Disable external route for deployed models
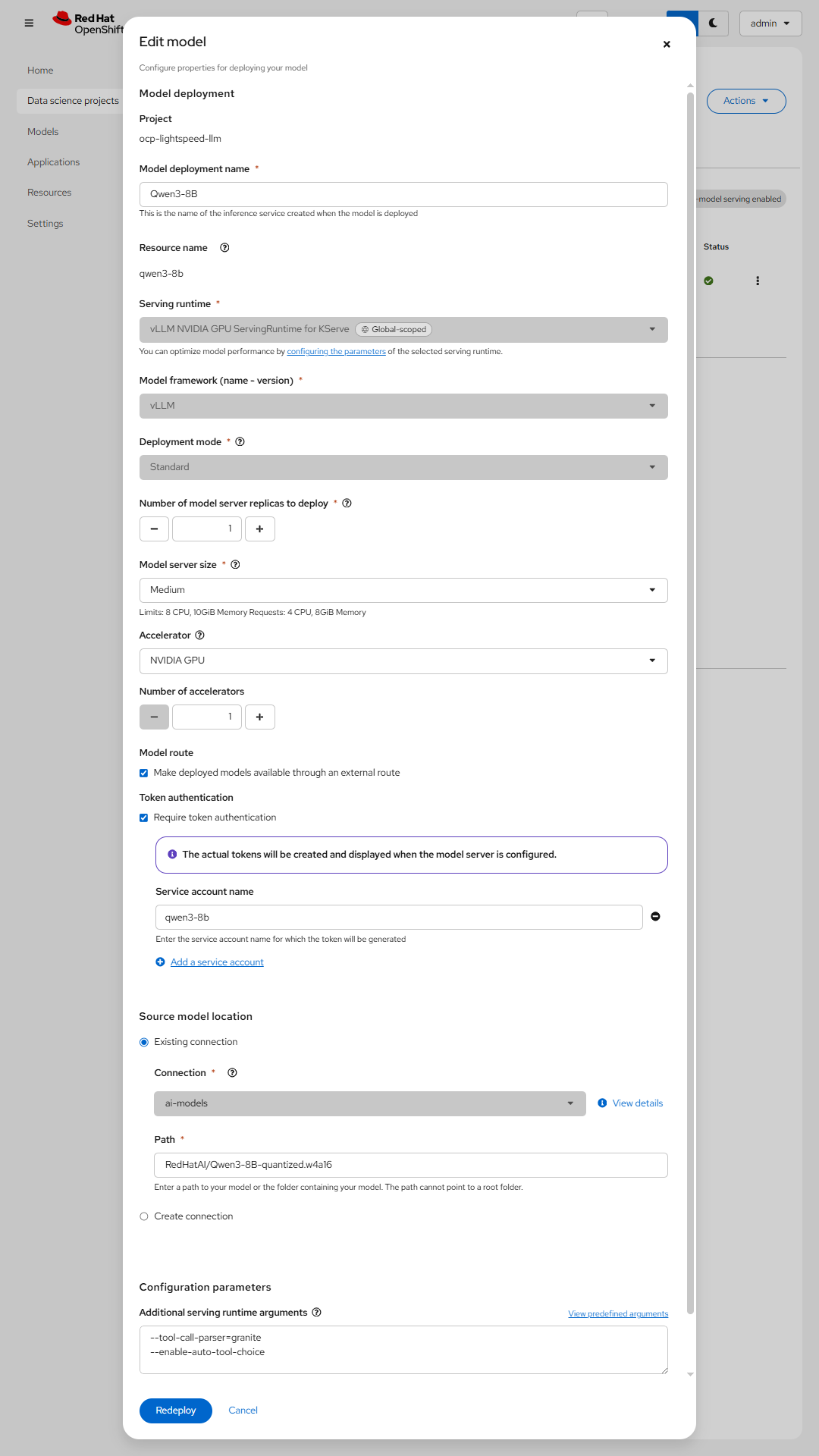This screenshot has width=819, height=1456. click(x=143, y=773)
